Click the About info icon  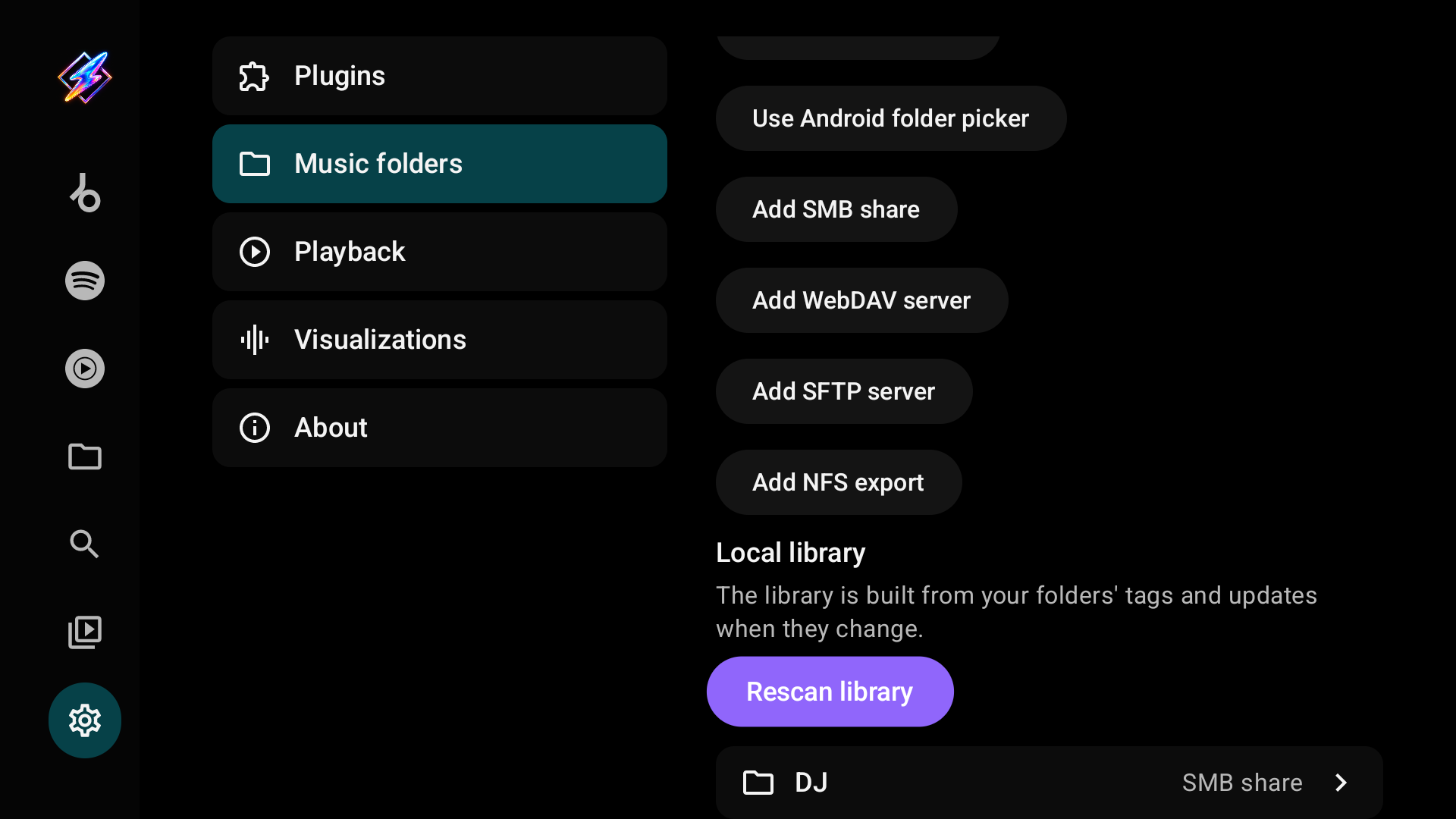click(255, 428)
